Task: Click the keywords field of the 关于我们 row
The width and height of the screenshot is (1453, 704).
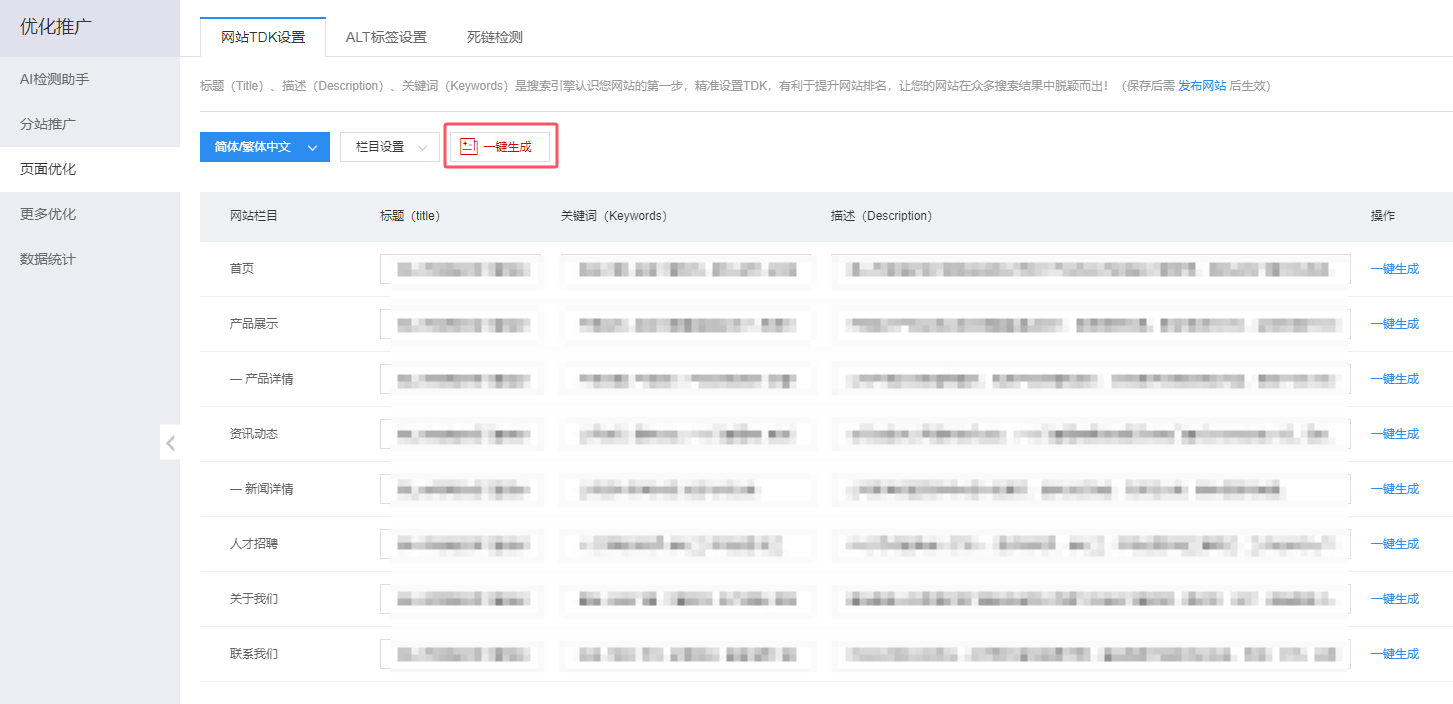Action: 687,598
